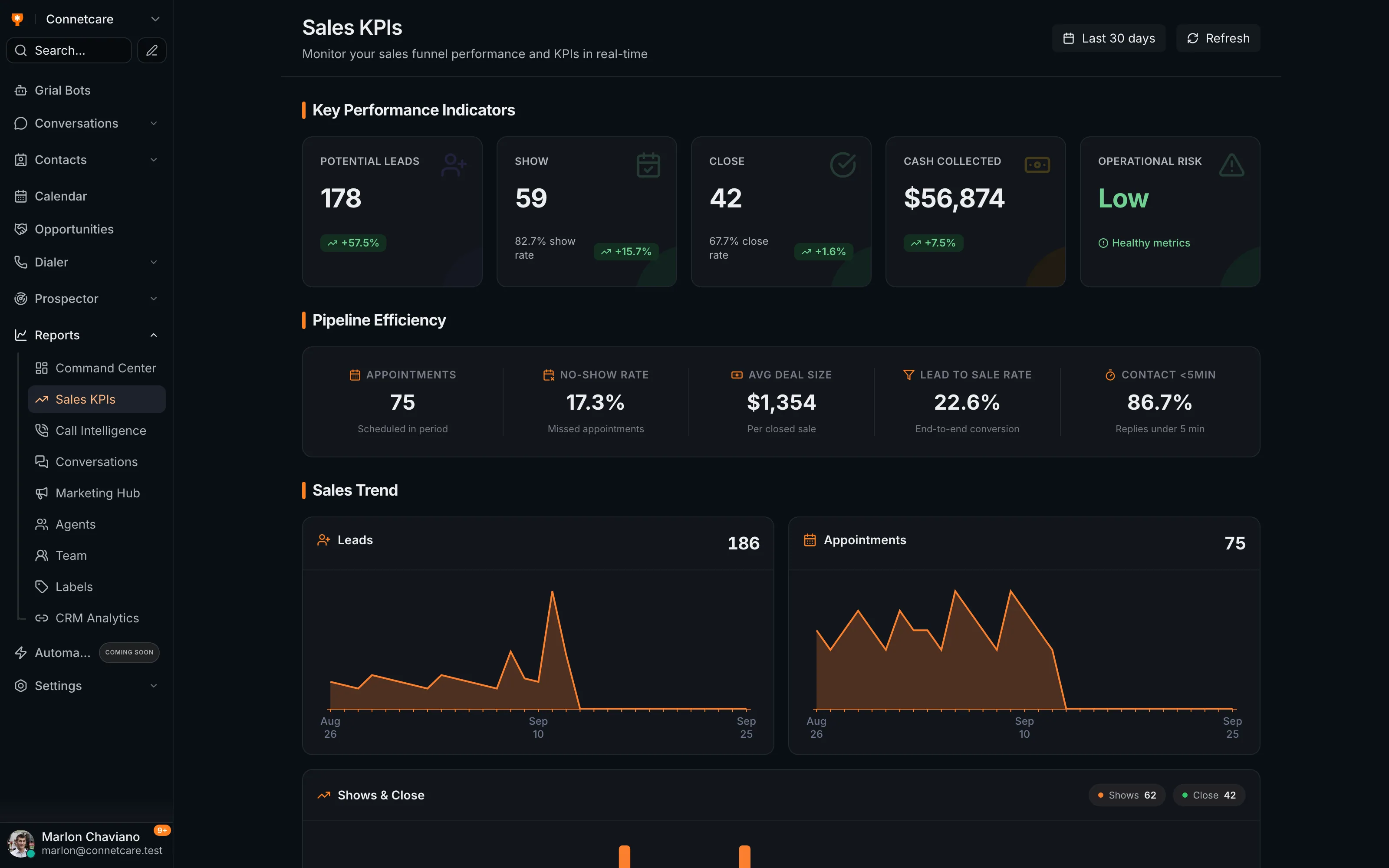Expand the Dialer sidebar section
1389x868 pixels.
click(154, 262)
